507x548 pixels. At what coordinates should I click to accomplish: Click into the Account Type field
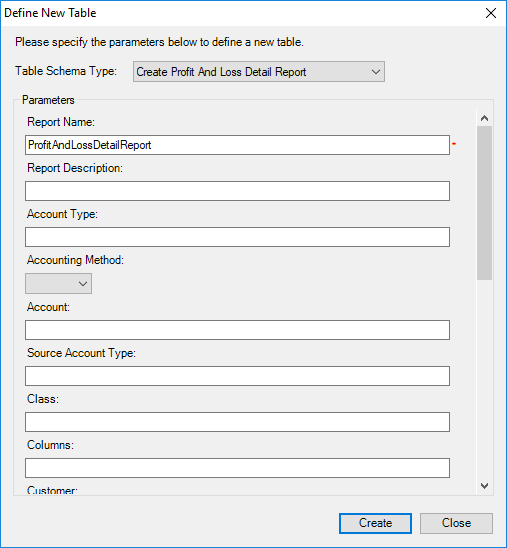[x=237, y=237]
